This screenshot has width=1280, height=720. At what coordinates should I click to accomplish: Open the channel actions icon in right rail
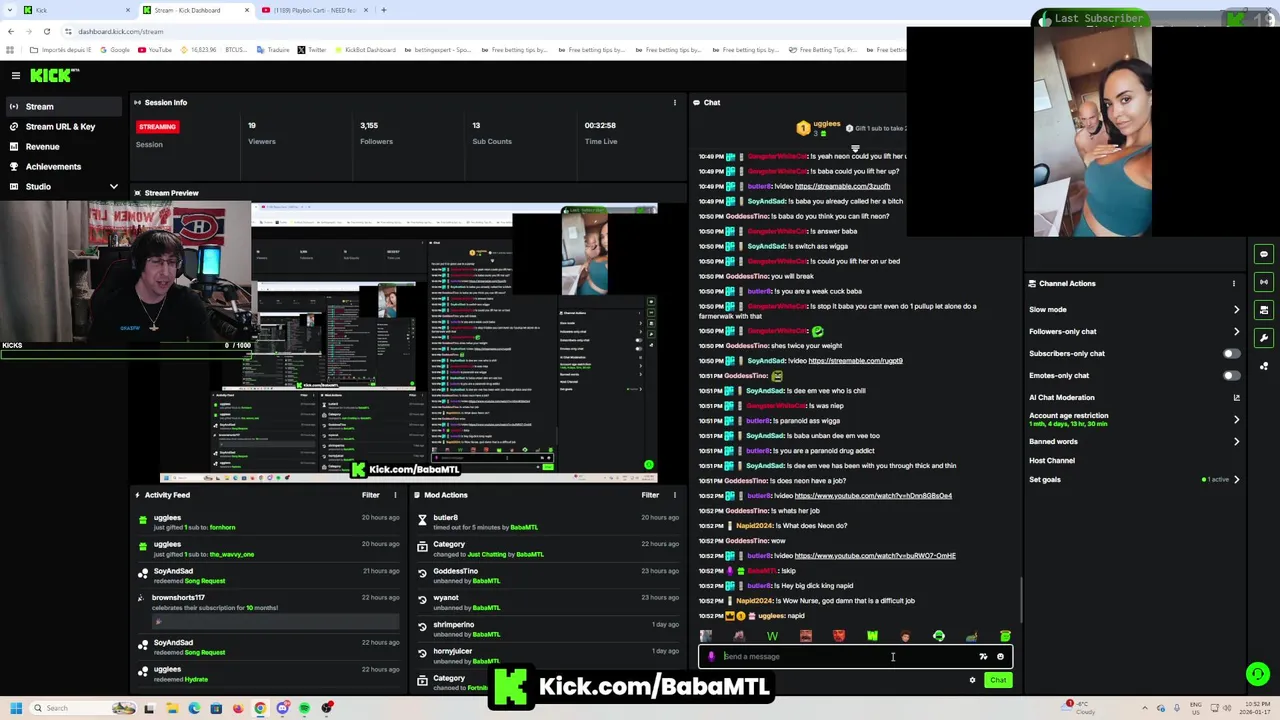(x=1264, y=310)
